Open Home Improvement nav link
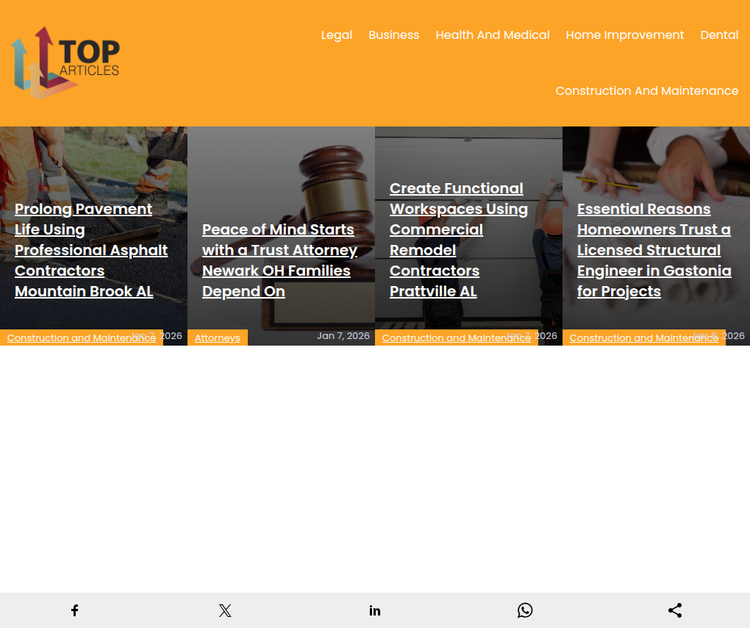This screenshot has height=628, width=750. (x=624, y=35)
